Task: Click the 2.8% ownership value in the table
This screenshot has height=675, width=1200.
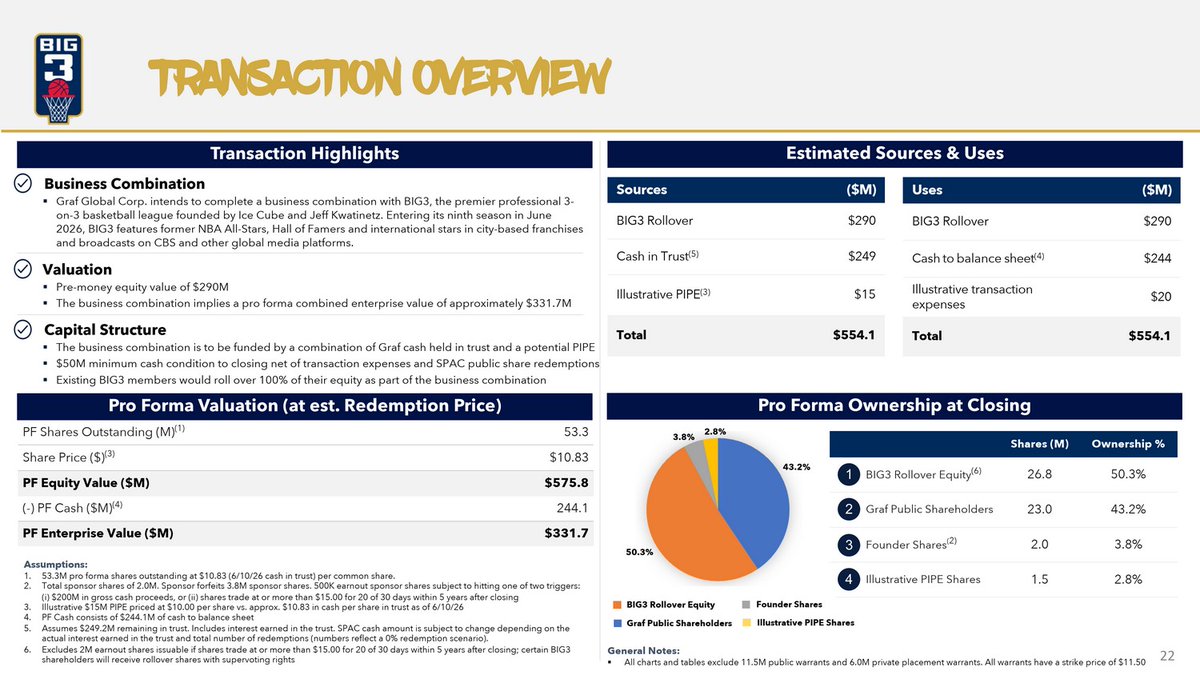Action: pos(1128,579)
